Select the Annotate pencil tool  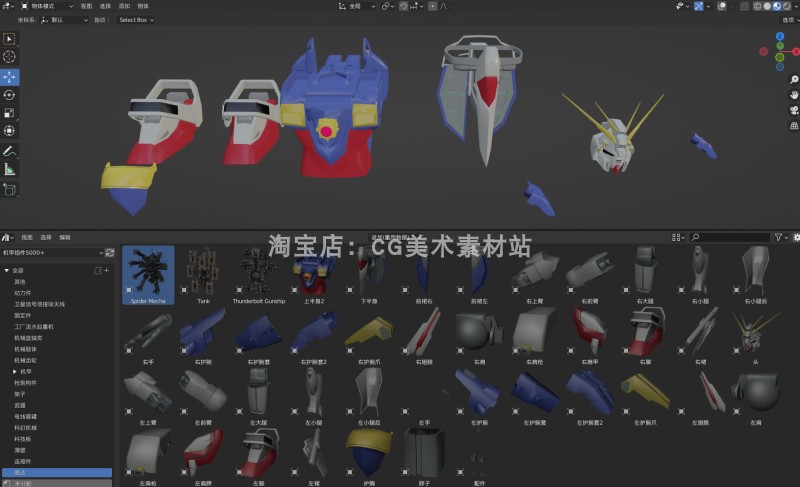click(x=9, y=151)
